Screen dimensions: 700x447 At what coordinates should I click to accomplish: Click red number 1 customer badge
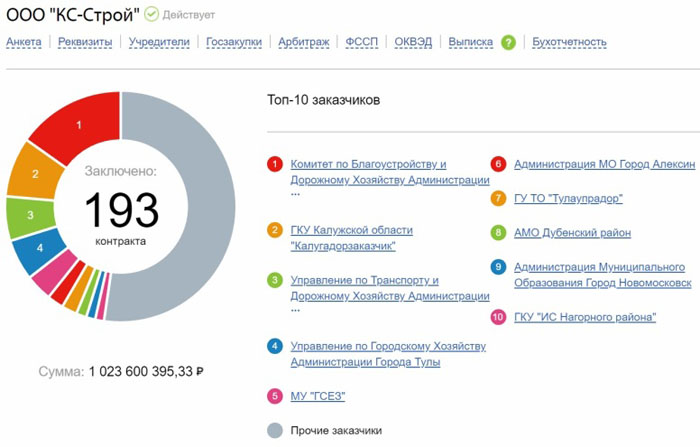[x=274, y=164]
